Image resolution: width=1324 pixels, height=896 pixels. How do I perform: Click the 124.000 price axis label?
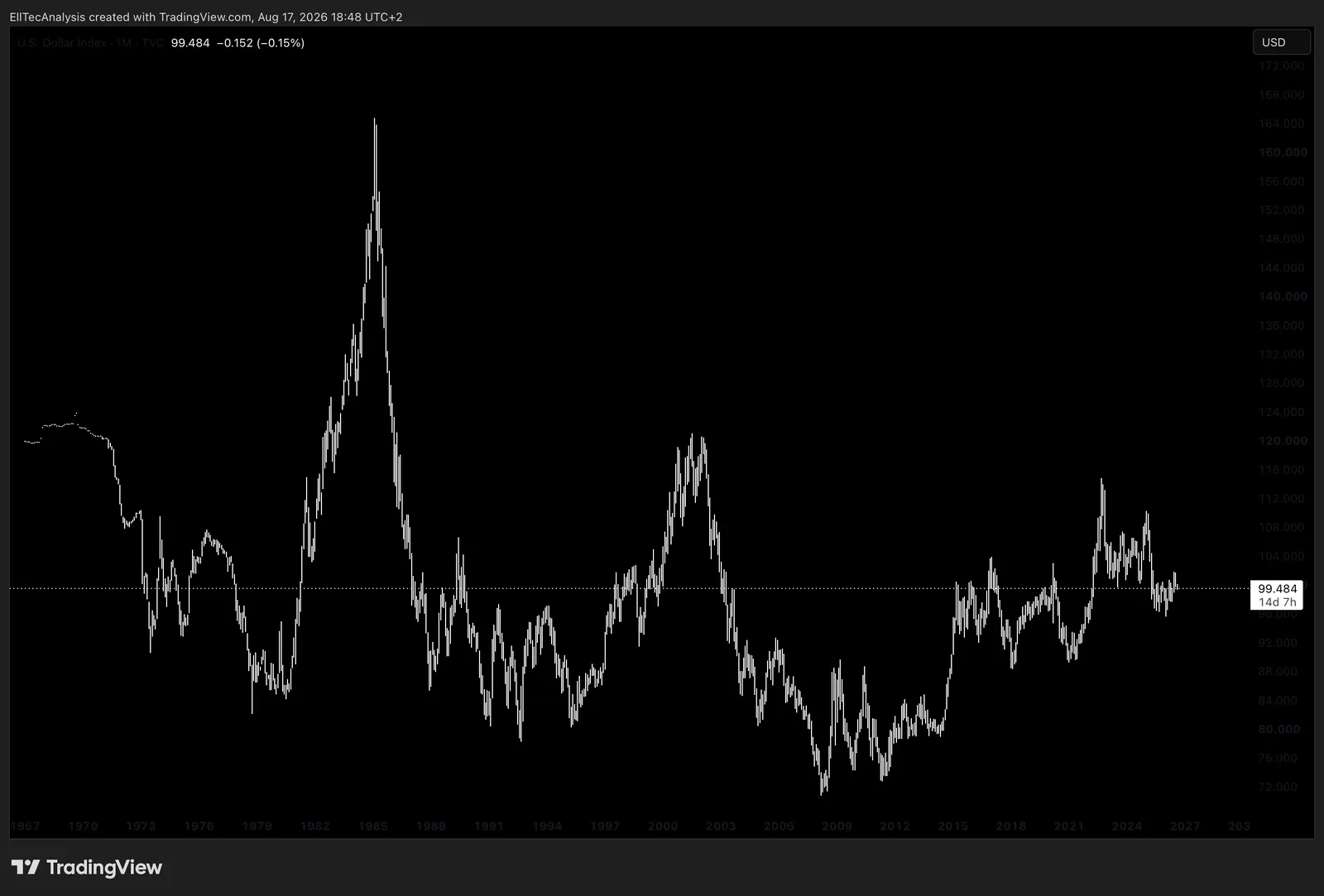tap(1281, 412)
